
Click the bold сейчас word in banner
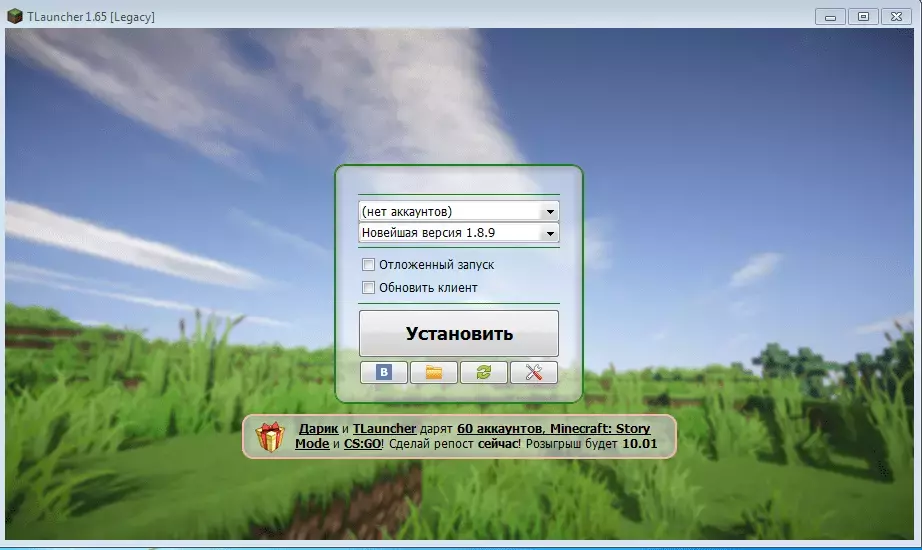coord(498,444)
